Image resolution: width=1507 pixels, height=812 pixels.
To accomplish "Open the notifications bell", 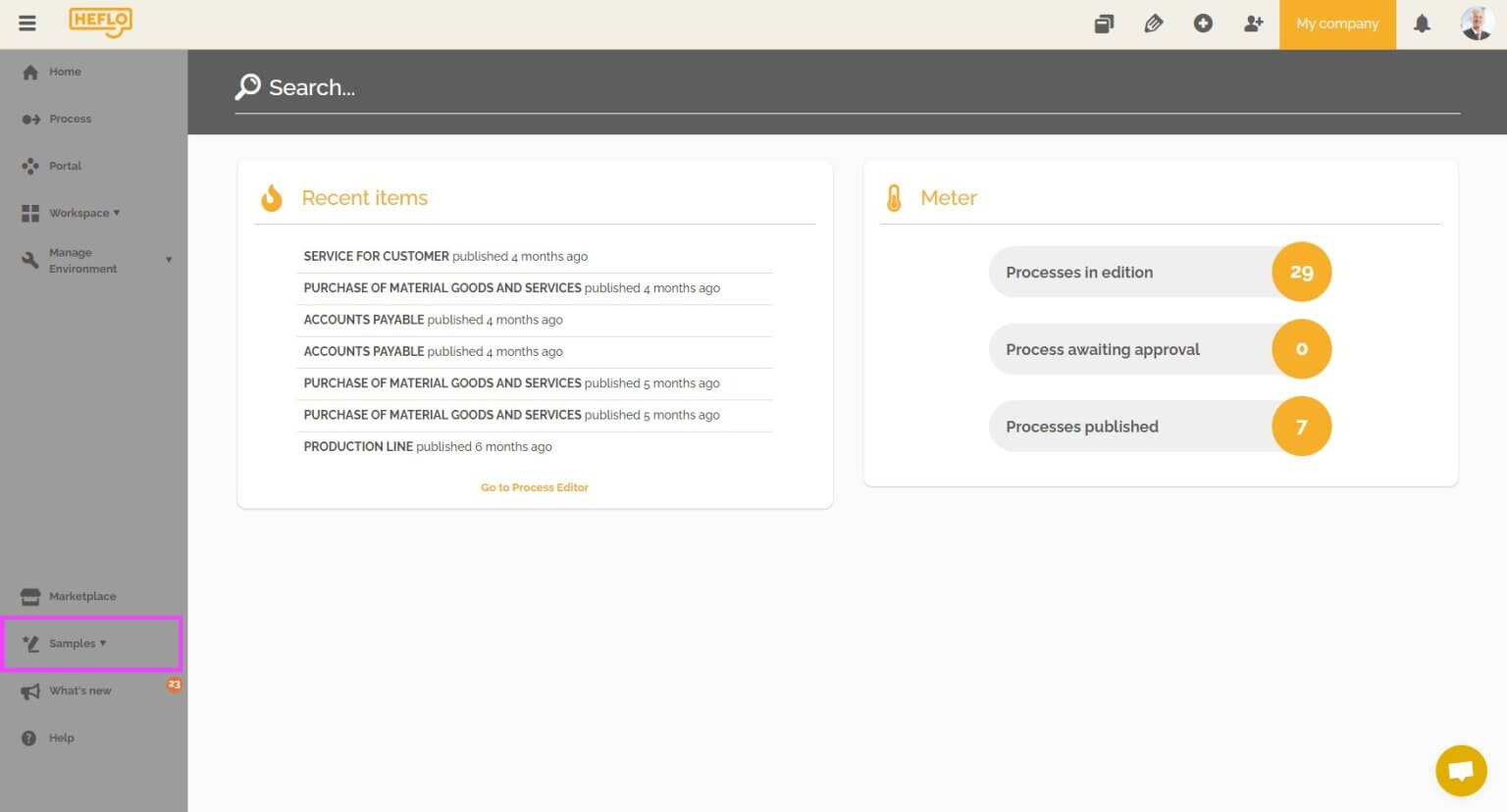I will (x=1422, y=24).
